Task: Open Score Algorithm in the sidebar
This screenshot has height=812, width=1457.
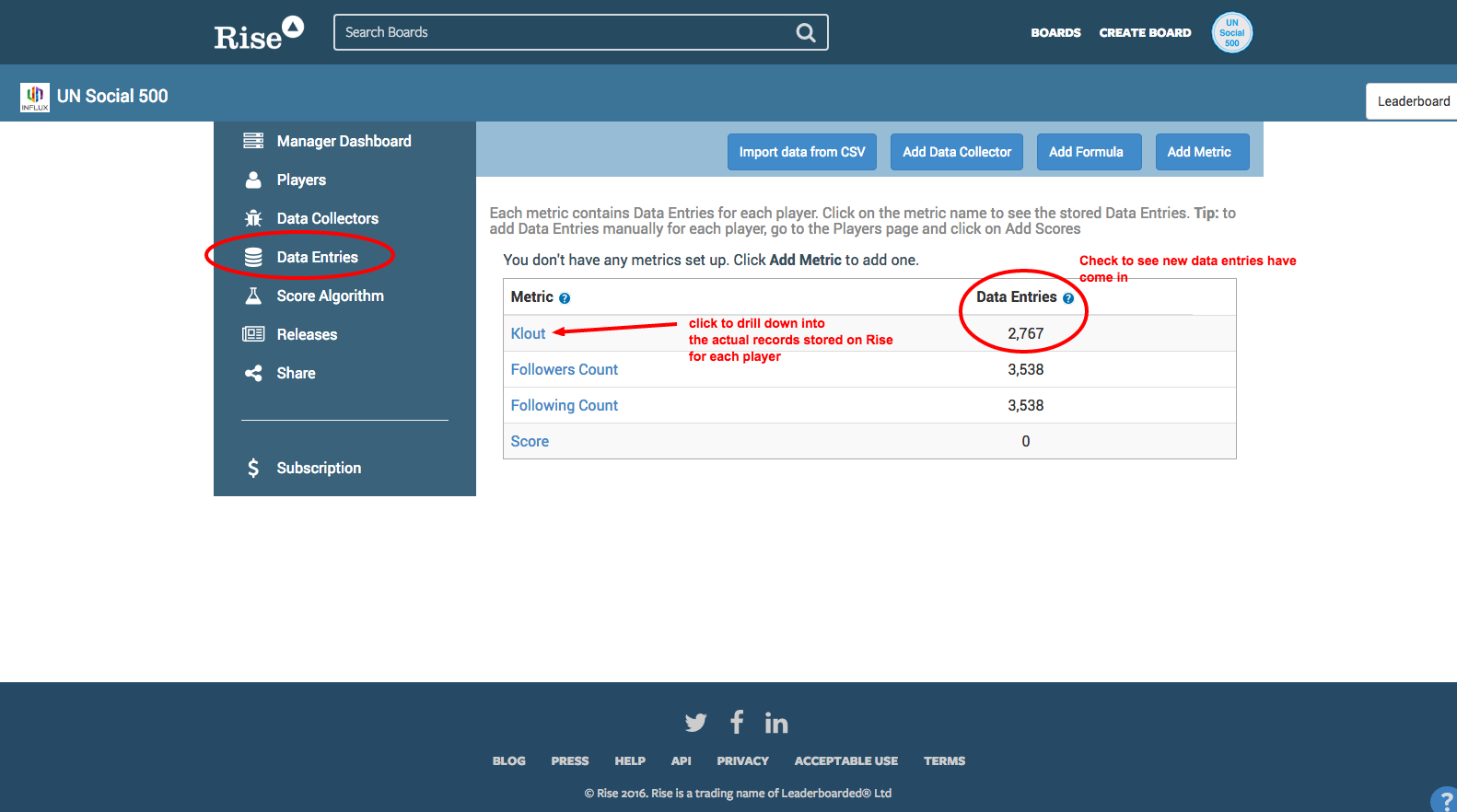Action: click(331, 296)
